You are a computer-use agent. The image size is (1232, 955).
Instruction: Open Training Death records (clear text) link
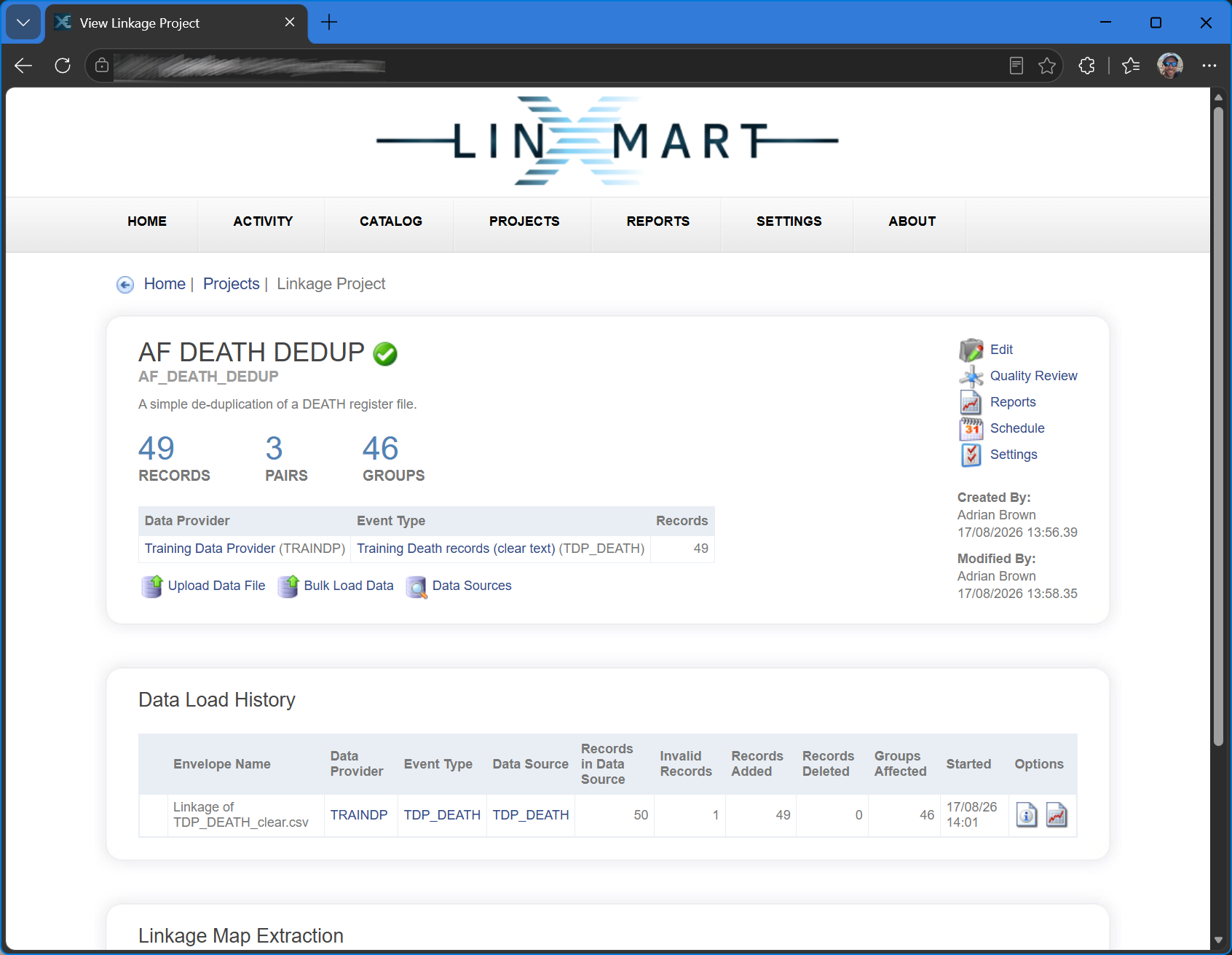[x=456, y=549]
